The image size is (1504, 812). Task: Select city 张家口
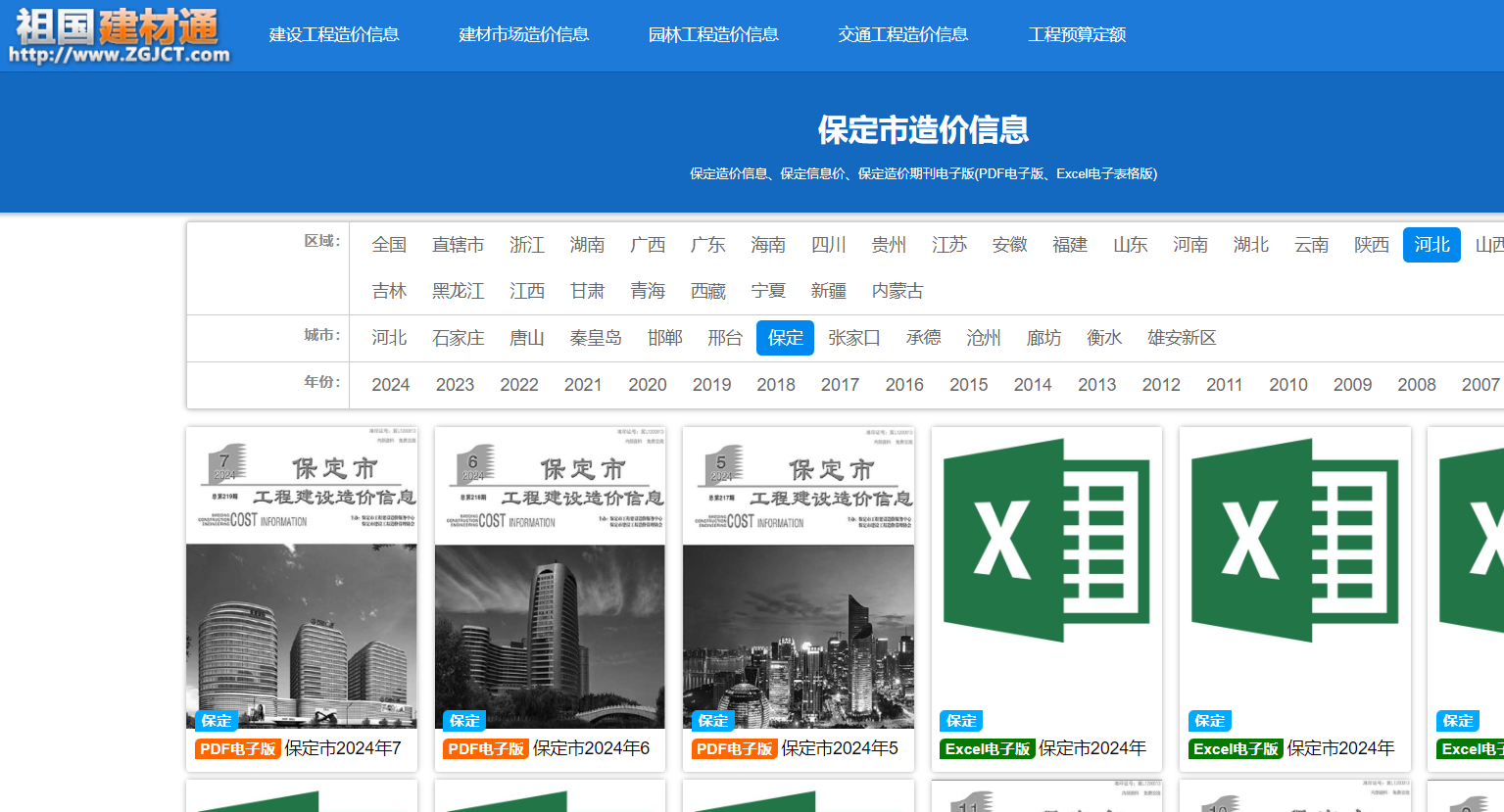click(x=854, y=338)
